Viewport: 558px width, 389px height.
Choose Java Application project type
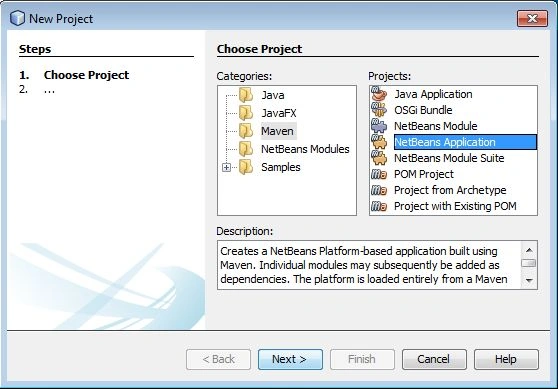point(433,94)
